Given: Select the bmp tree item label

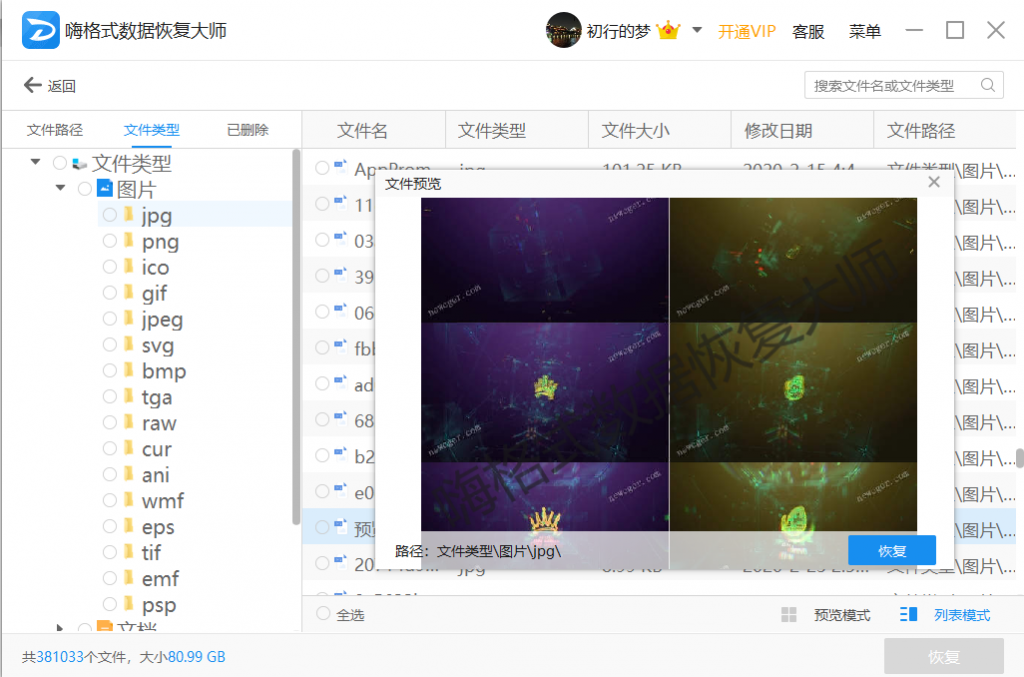Looking at the screenshot, I should point(164,371).
